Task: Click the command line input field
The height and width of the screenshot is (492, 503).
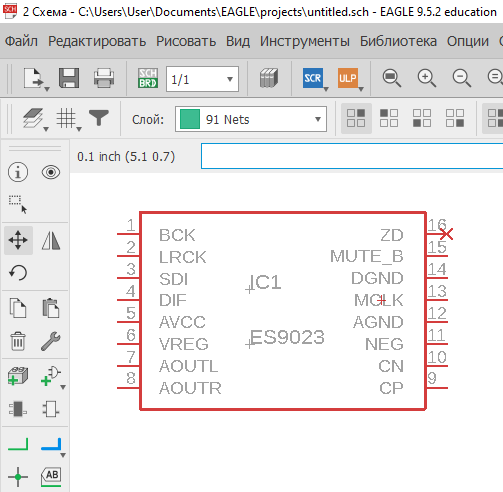Action: pos(352,156)
